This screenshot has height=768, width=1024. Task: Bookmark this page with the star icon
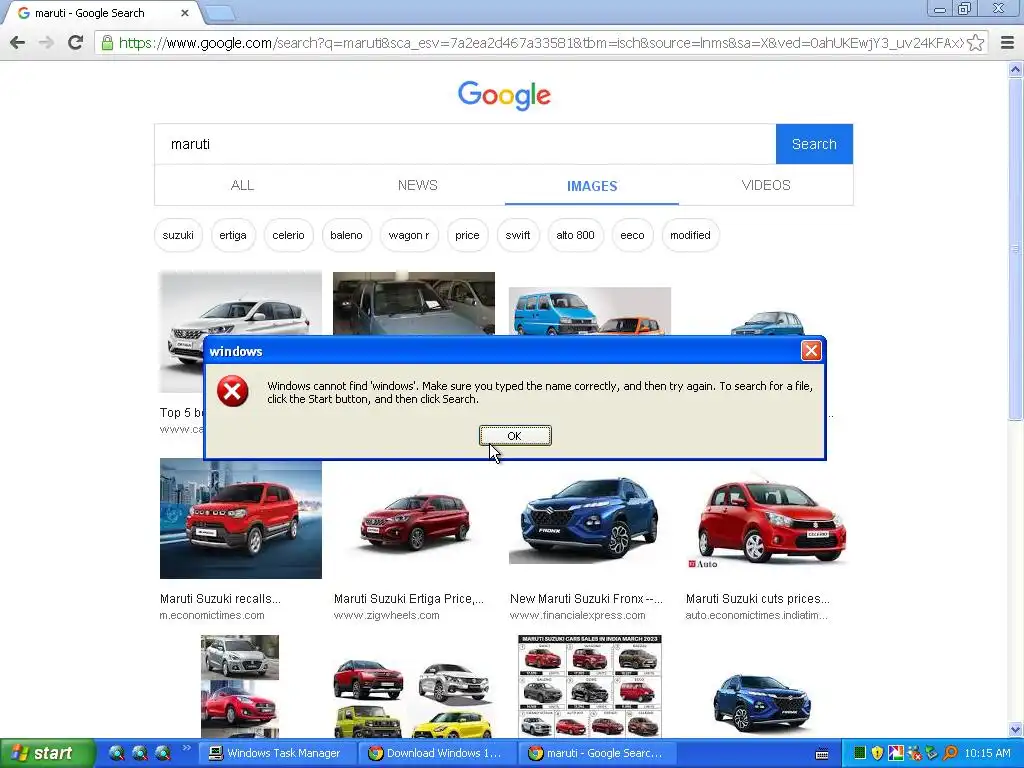click(975, 43)
